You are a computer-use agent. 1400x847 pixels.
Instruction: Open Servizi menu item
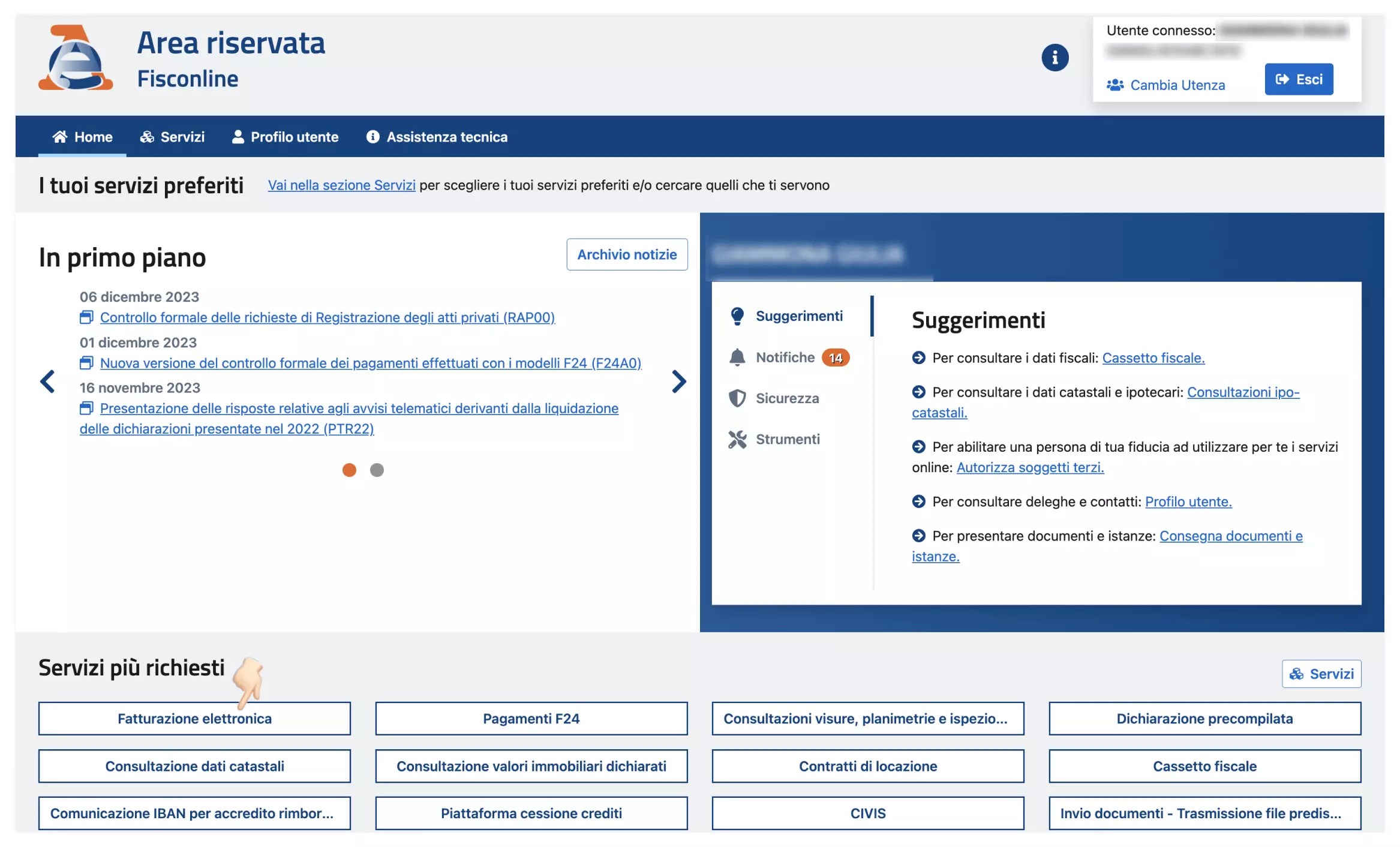[x=172, y=137]
